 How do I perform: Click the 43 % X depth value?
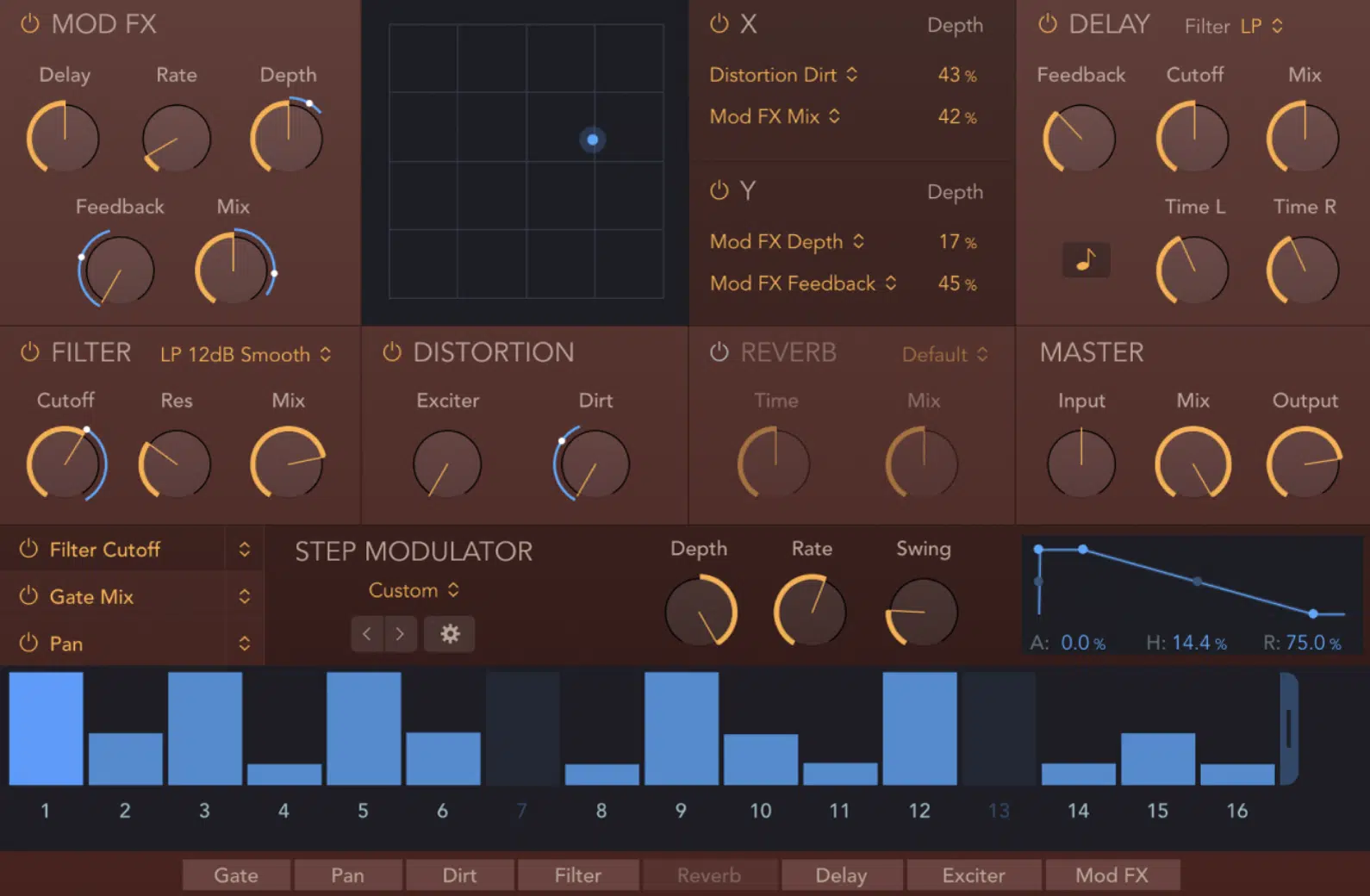(957, 75)
